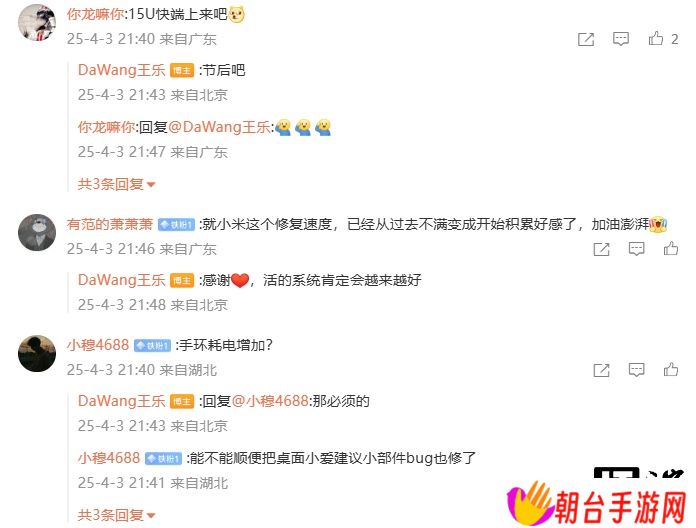696x528 pixels.
Task: Open 有范的萧萧萧 user profile link
Action: (110, 224)
